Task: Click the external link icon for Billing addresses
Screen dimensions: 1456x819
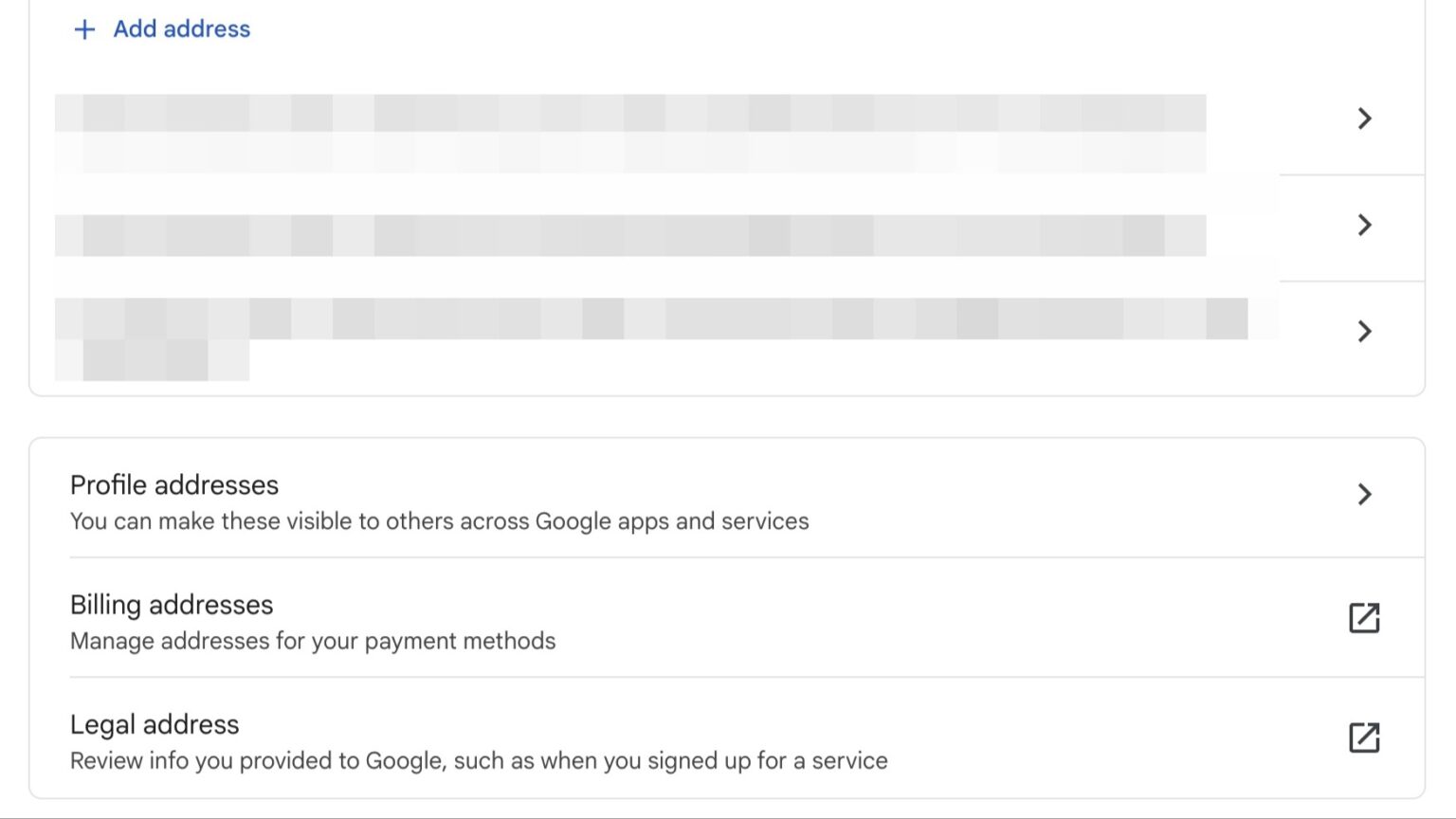Action: (1365, 618)
